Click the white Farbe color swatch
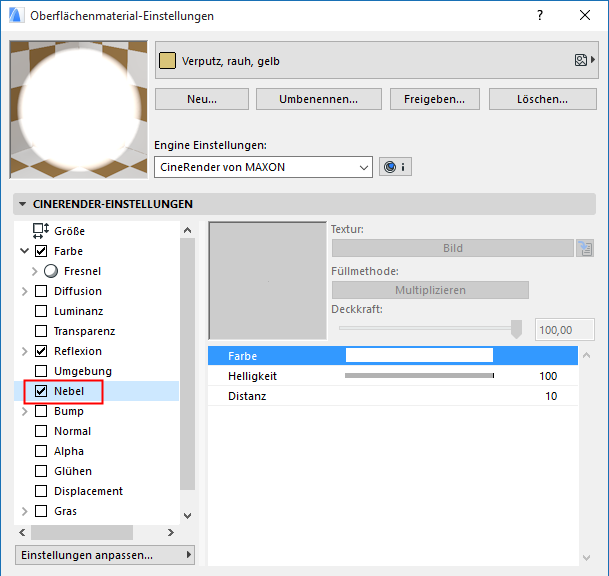This screenshot has height=576, width=609. pyautogui.click(x=419, y=355)
